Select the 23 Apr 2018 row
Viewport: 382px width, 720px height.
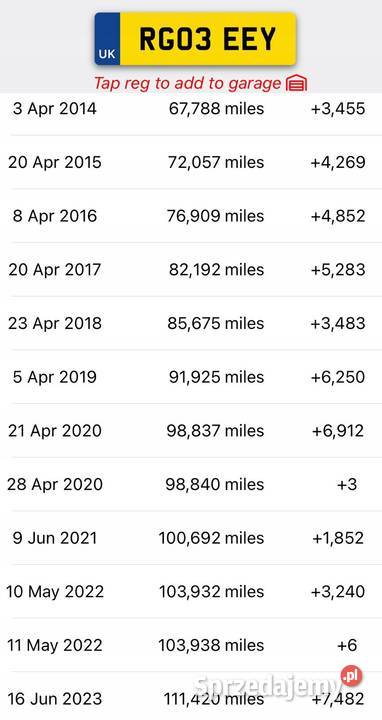(x=191, y=323)
